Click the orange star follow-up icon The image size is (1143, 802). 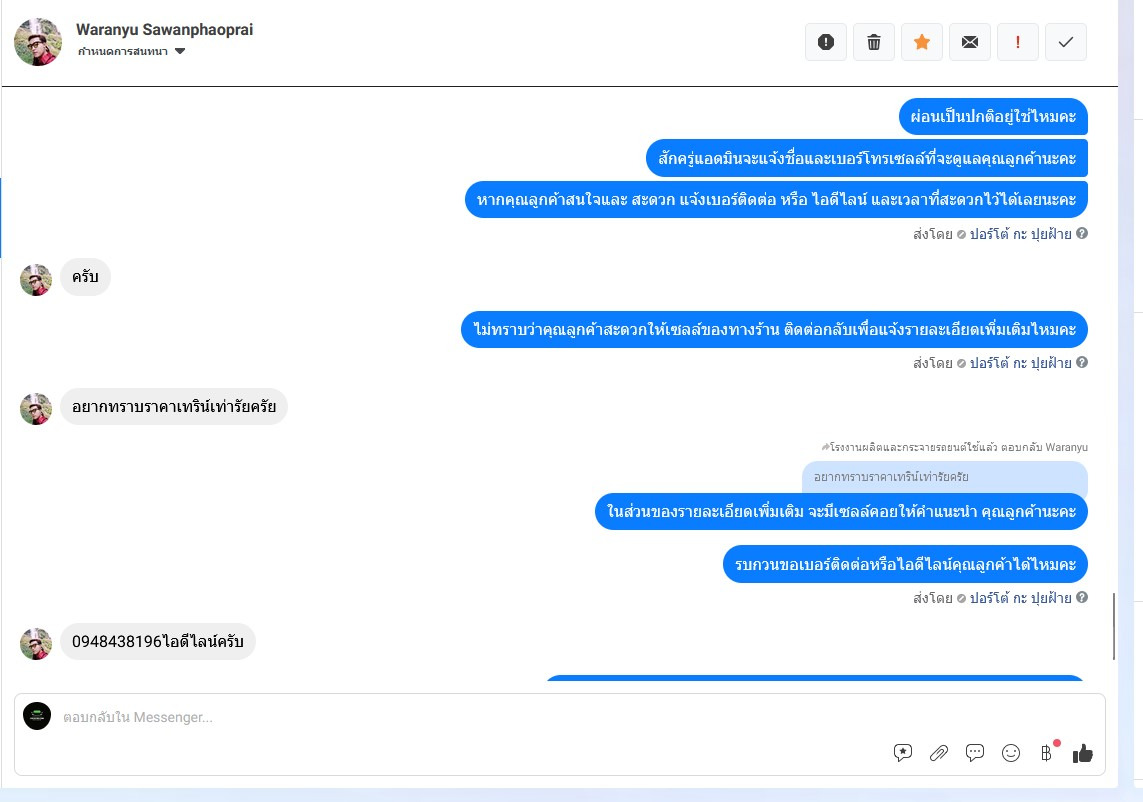click(921, 42)
